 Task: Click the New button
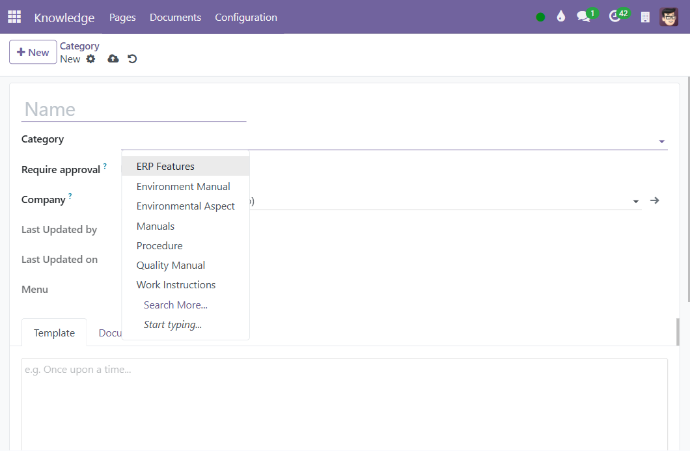click(33, 52)
